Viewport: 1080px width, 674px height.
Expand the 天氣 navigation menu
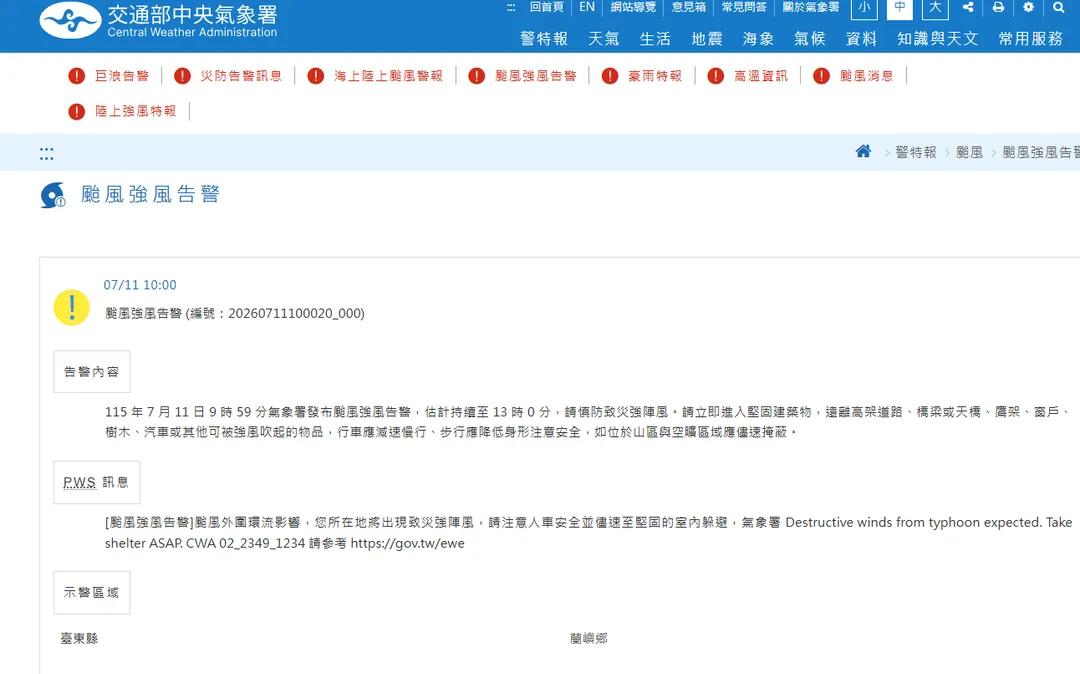click(x=604, y=39)
